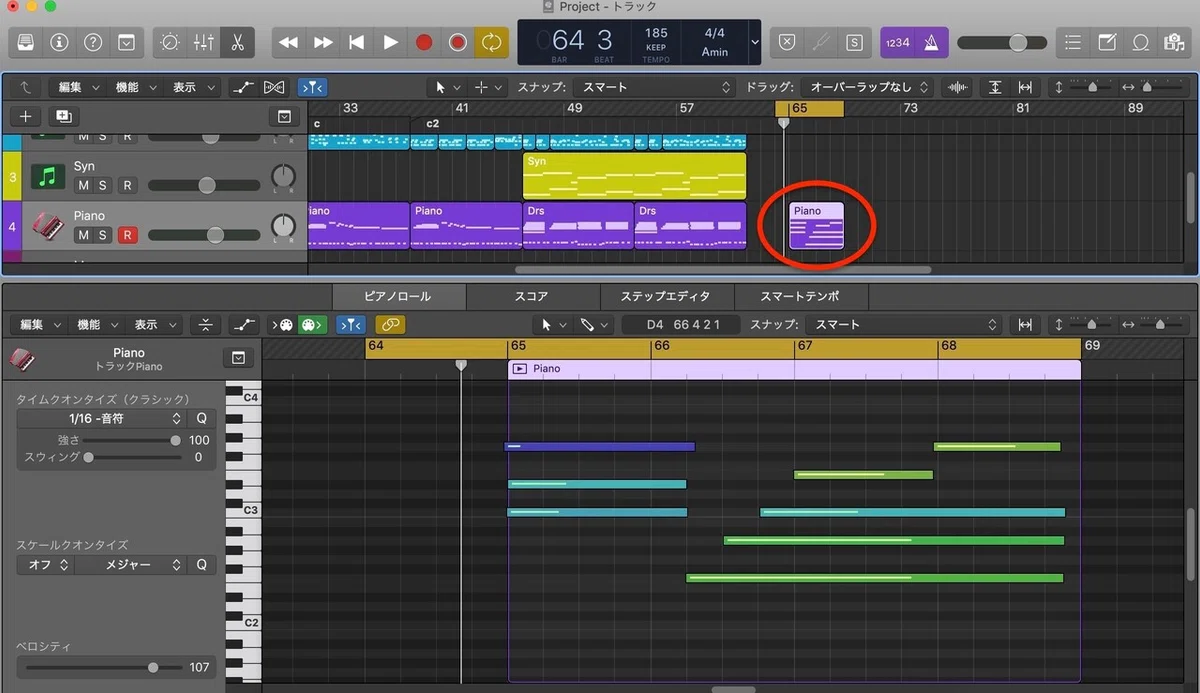
Task: Add a new track with plus button
Action: pos(27,117)
